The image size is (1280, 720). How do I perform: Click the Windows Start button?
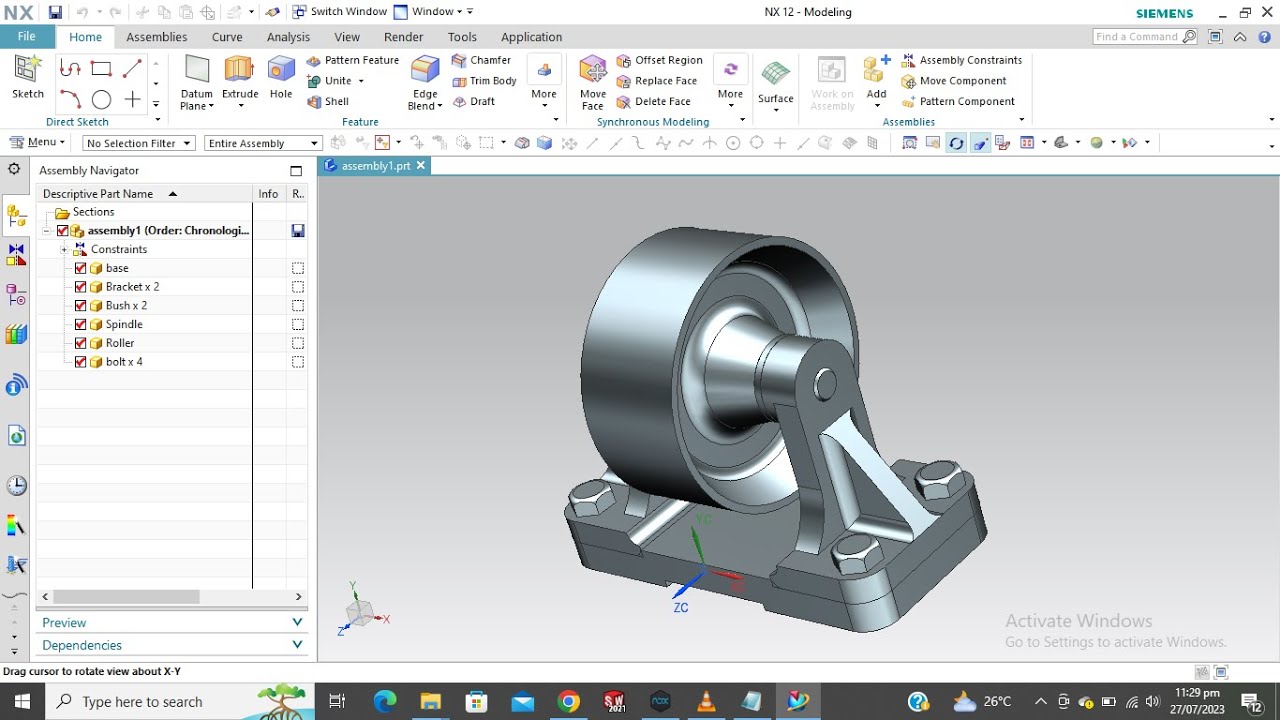[x=22, y=701]
